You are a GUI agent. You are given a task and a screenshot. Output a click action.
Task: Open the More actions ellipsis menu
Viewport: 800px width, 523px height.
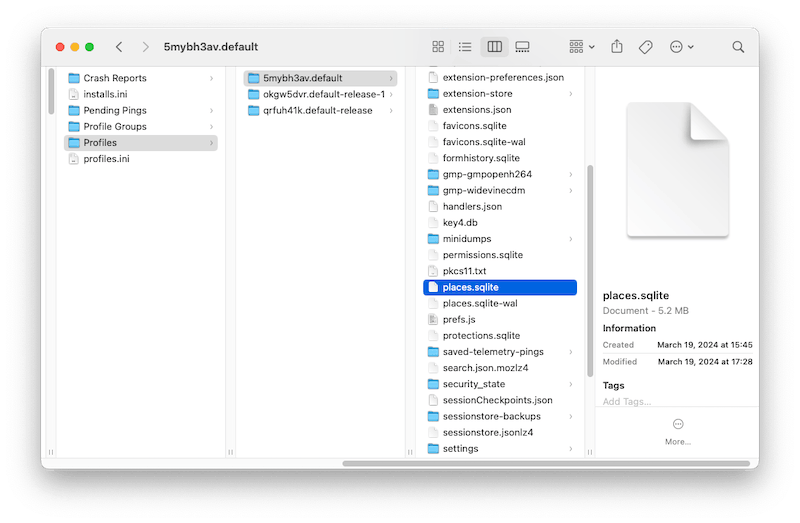coord(682,47)
